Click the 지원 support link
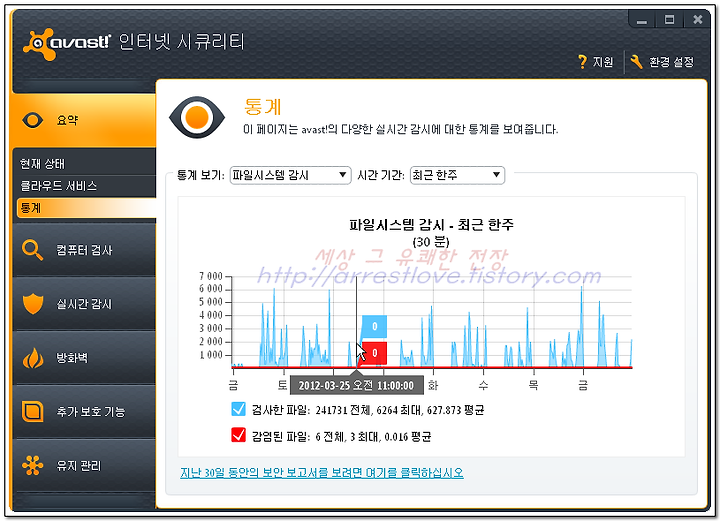 [603, 62]
